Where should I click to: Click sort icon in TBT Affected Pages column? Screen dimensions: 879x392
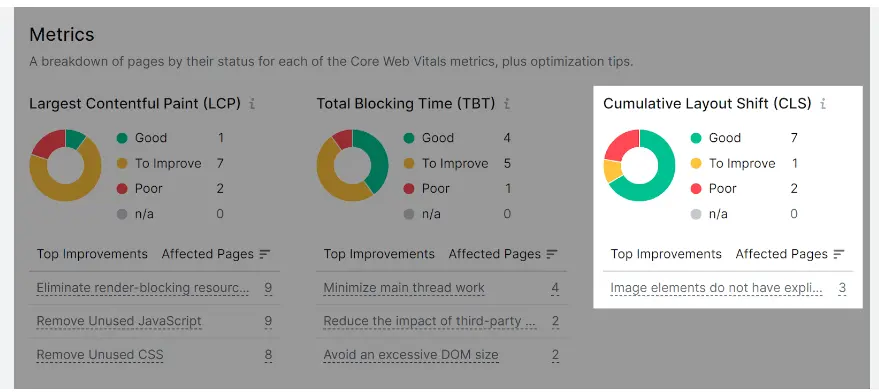click(x=552, y=254)
